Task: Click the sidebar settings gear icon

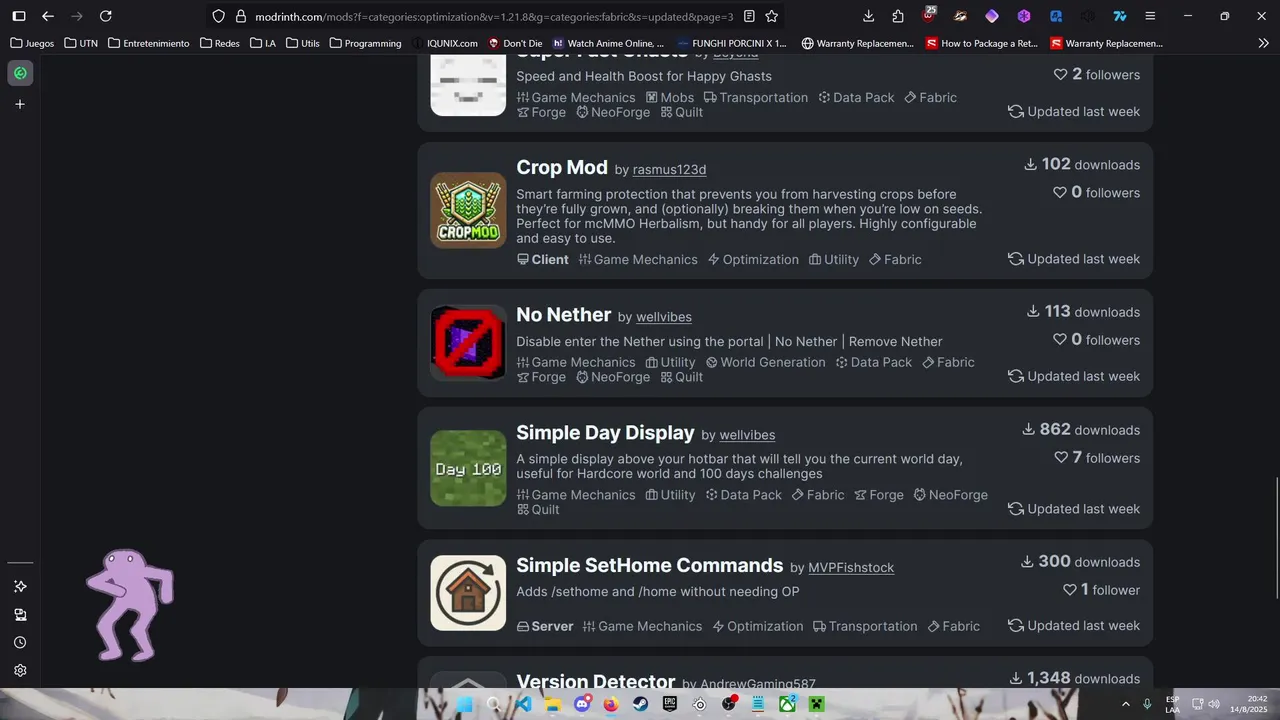Action: pyautogui.click(x=20, y=670)
